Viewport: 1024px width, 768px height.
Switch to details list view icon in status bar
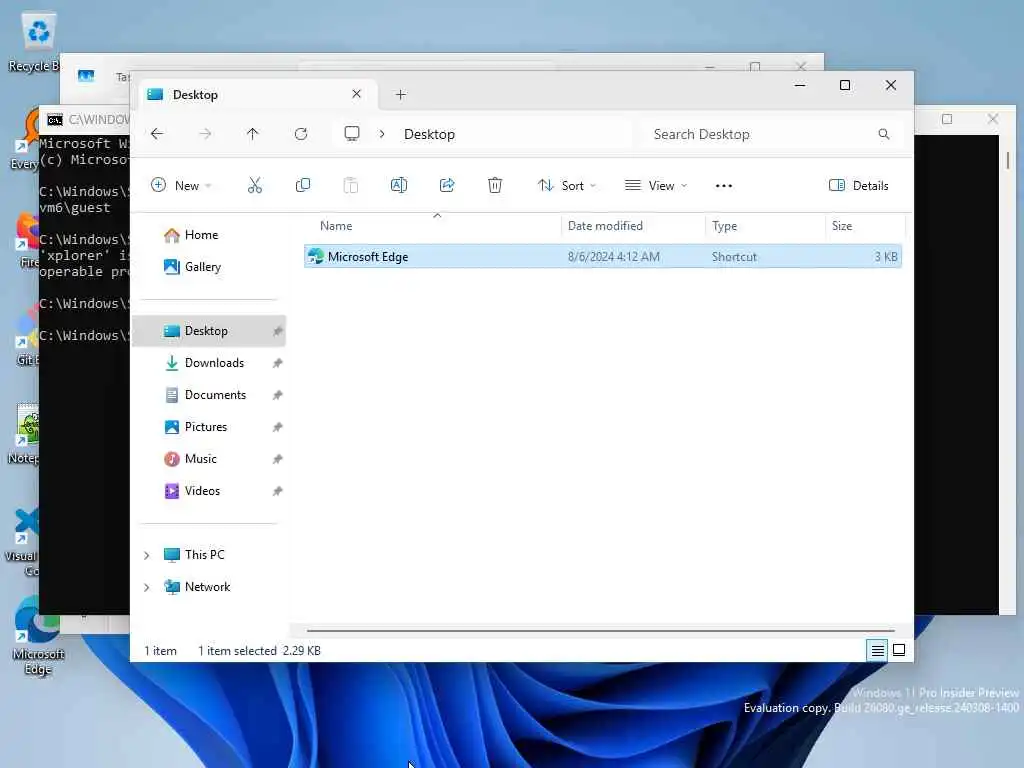(877, 650)
